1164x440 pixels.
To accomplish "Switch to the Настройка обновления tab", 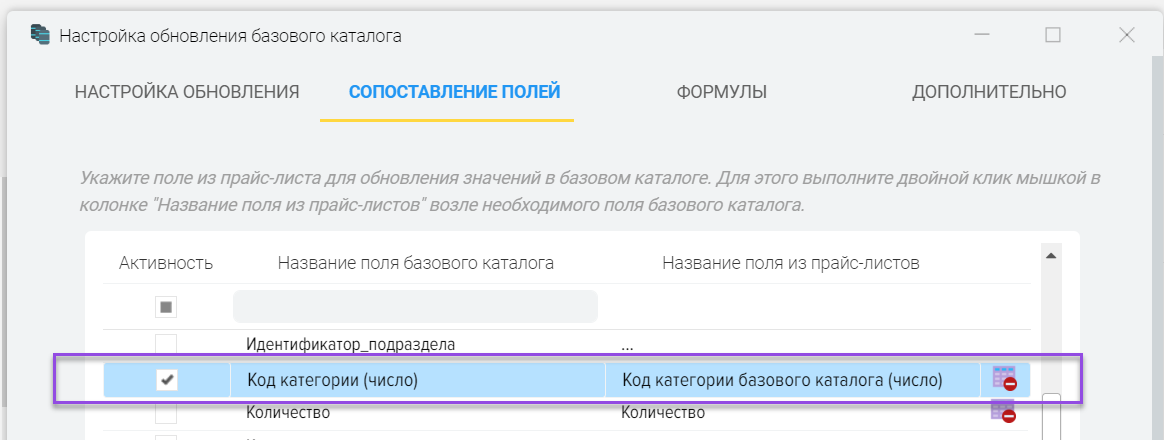I will pos(187,92).
